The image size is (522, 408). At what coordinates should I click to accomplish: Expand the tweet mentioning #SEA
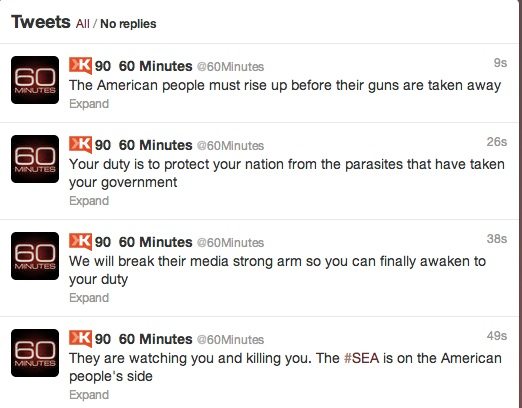pos(89,395)
